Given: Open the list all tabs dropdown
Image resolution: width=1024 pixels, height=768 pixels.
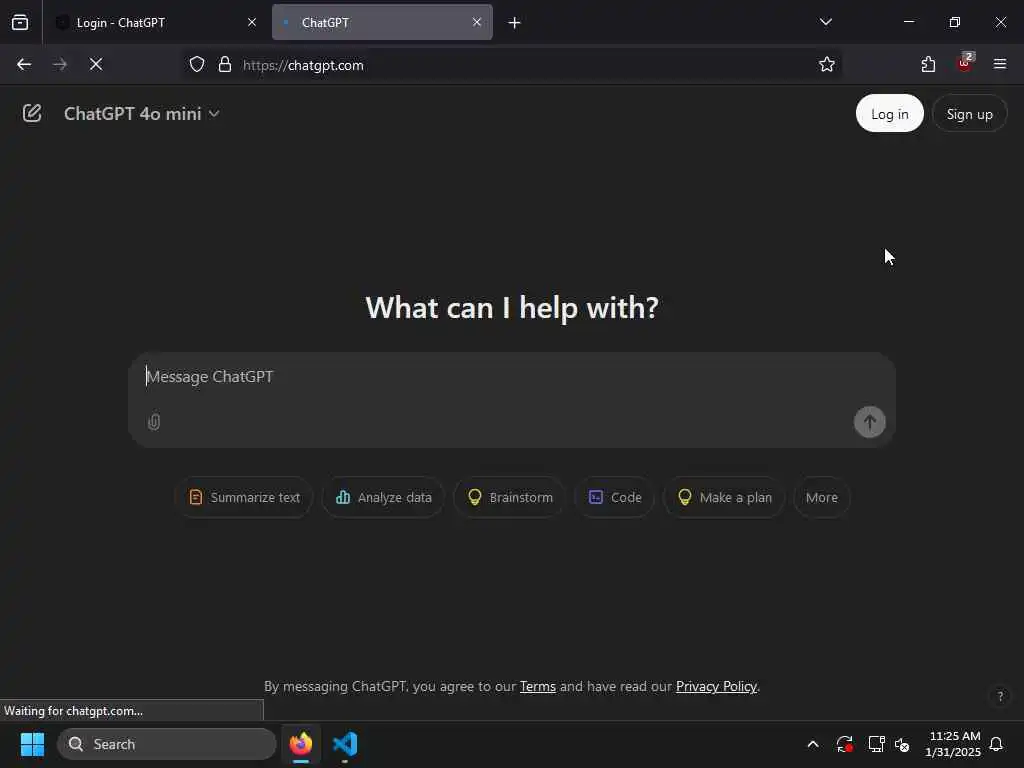Looking at the screenshot, I should coord(825,22).
